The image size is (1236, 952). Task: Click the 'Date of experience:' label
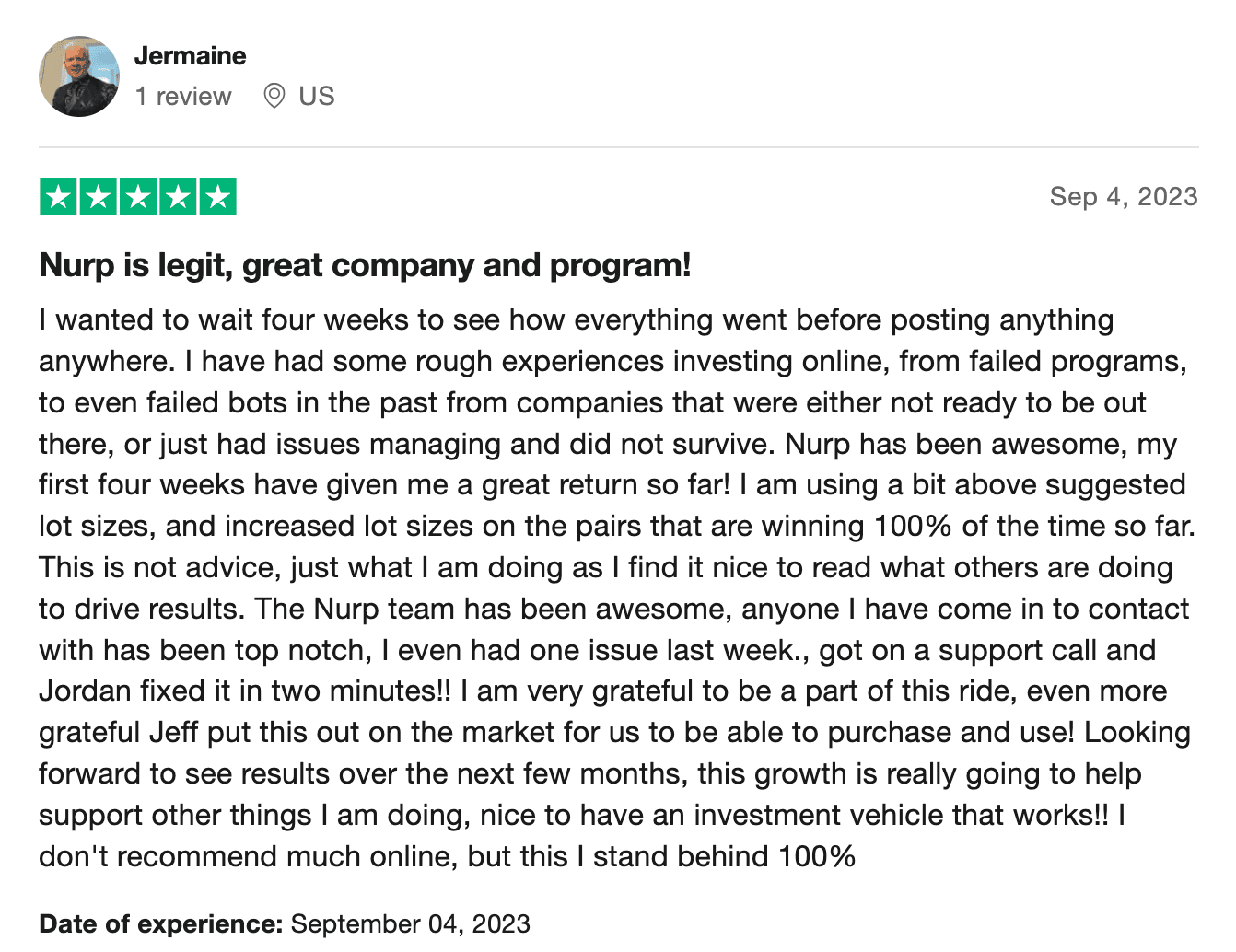pyautogui.click(x=160, y=923)
